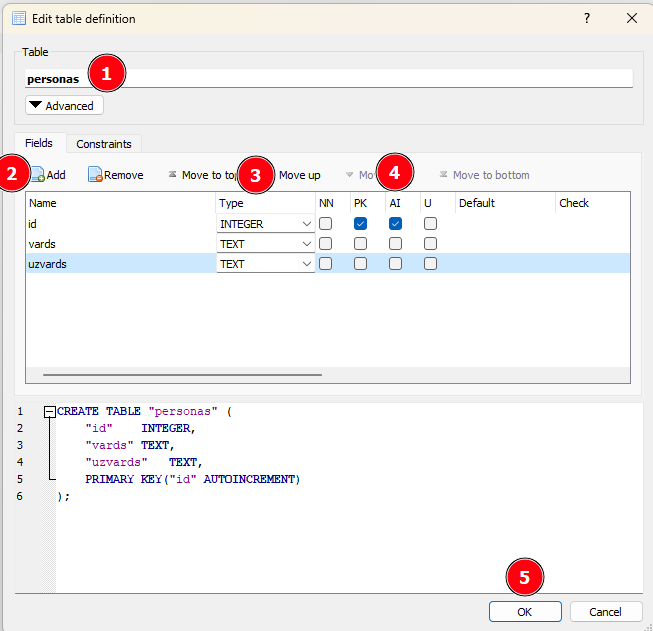
Task: Click the help question mark in title bar
Action: (x=587, y=18)
